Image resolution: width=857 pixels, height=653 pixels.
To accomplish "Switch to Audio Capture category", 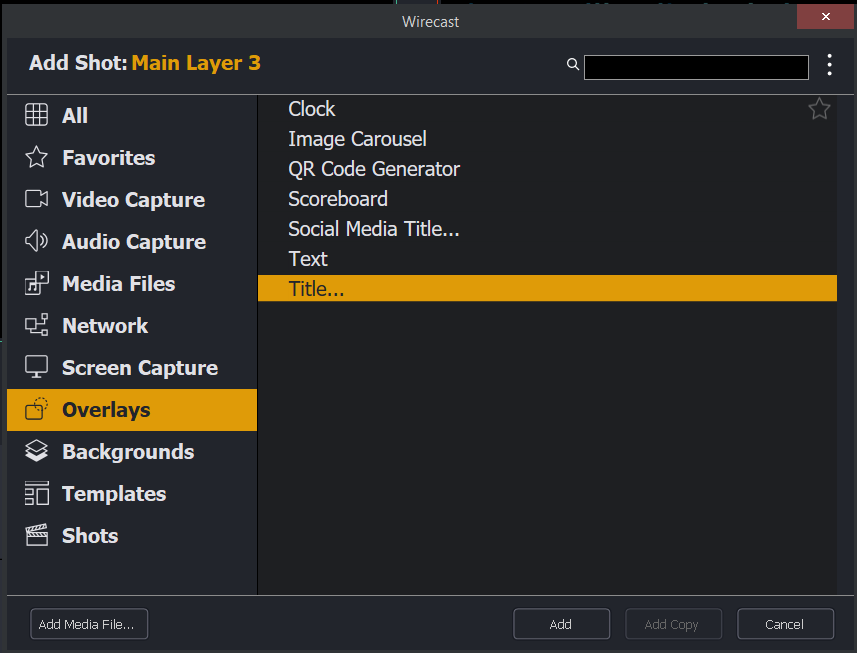I will coord(134,242).
